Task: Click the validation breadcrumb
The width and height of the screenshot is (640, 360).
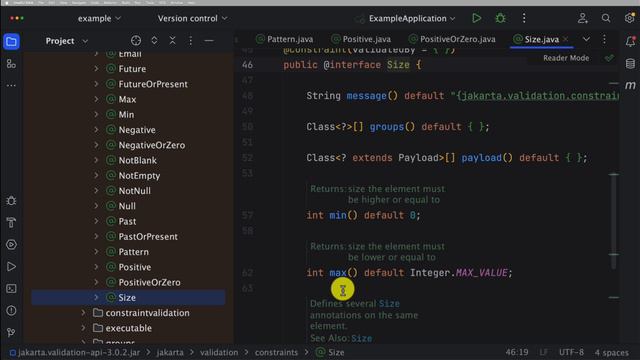Action: (219, 352)
